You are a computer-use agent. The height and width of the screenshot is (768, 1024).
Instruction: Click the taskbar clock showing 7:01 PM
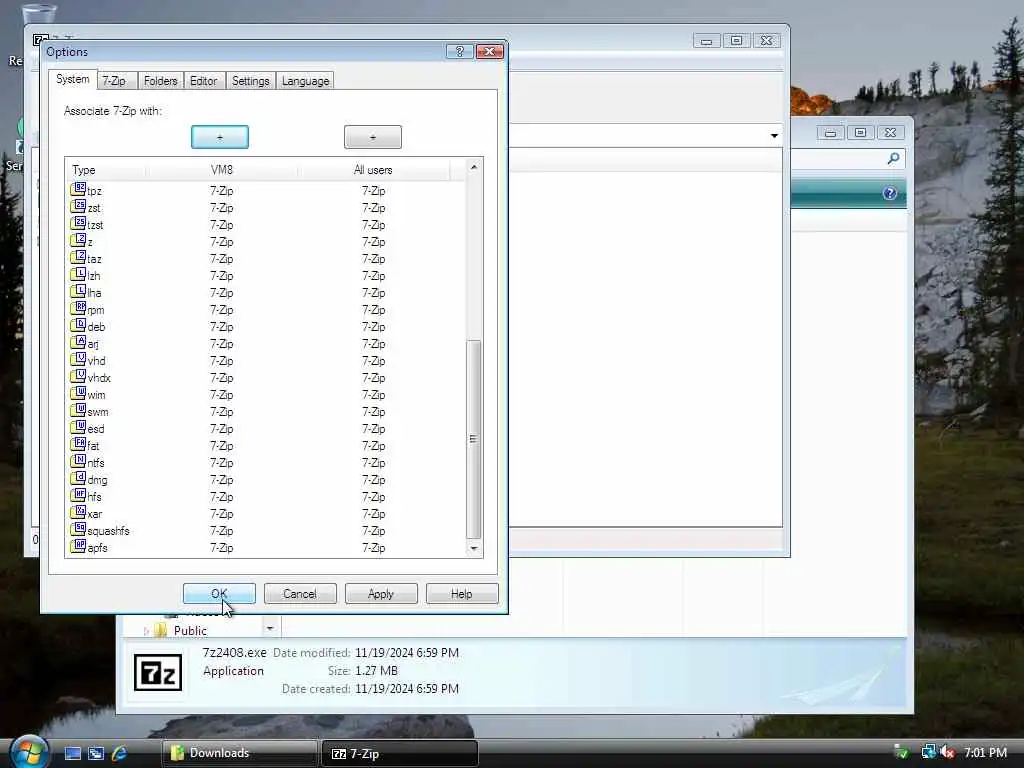pyautogui.click(x=985, y=752)
